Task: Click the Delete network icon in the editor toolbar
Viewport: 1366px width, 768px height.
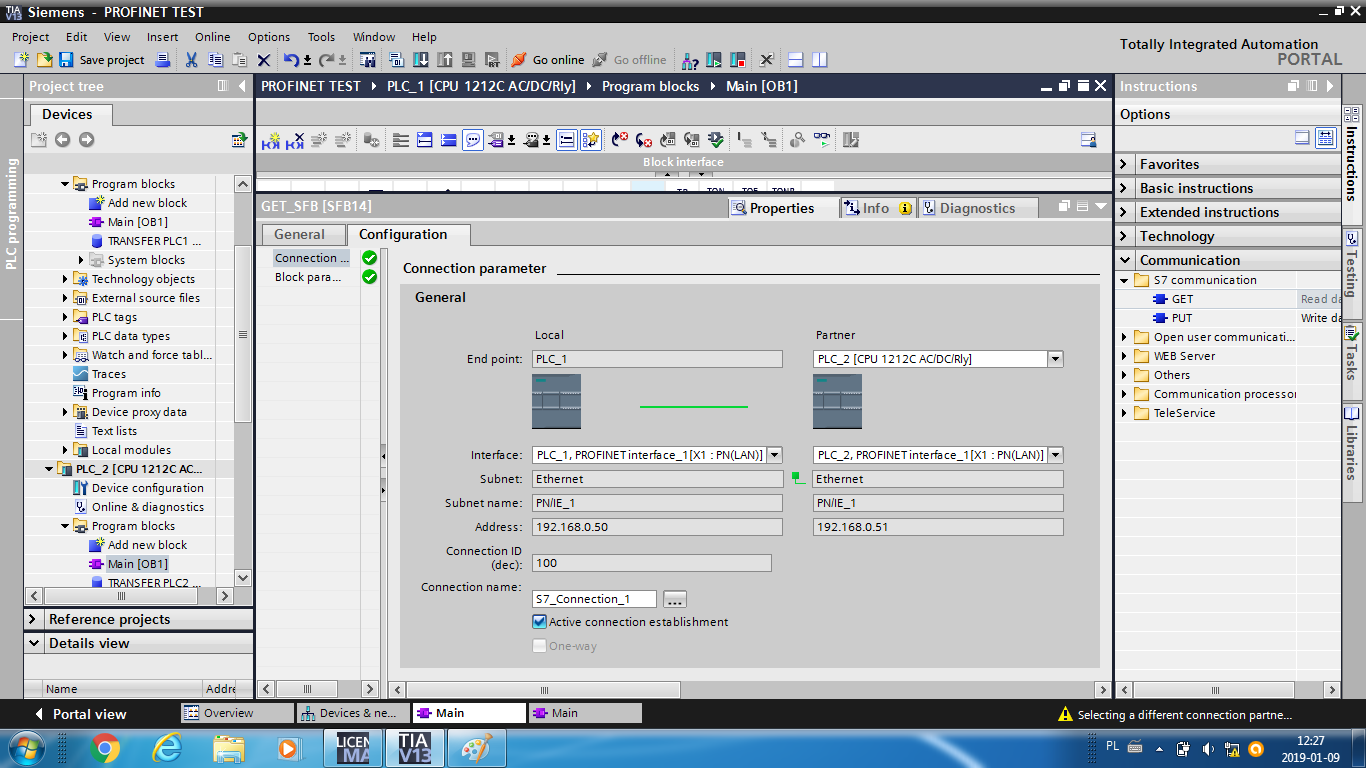Action: click(295, 140)
